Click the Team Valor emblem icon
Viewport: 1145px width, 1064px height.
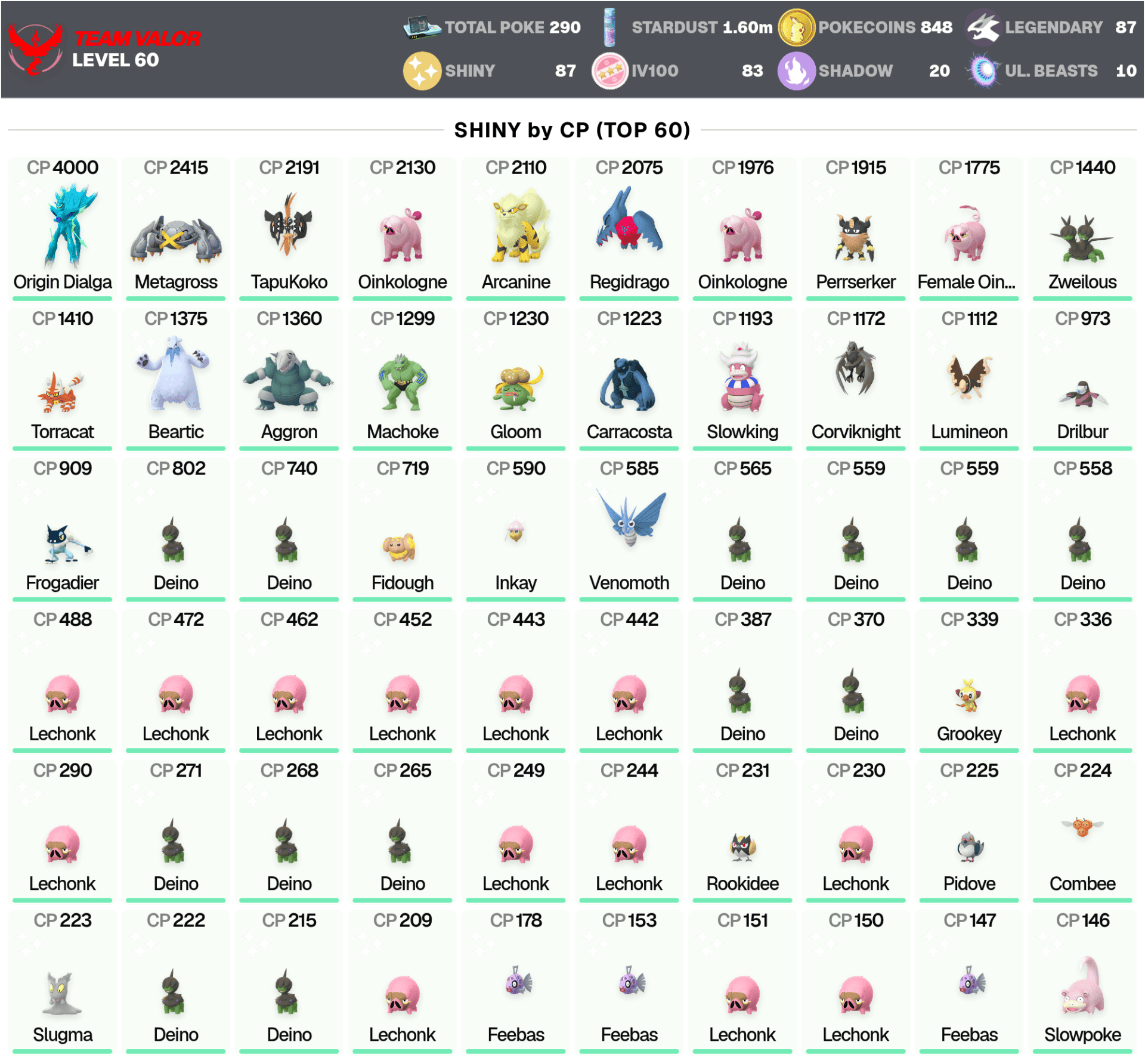pos(36,49)
